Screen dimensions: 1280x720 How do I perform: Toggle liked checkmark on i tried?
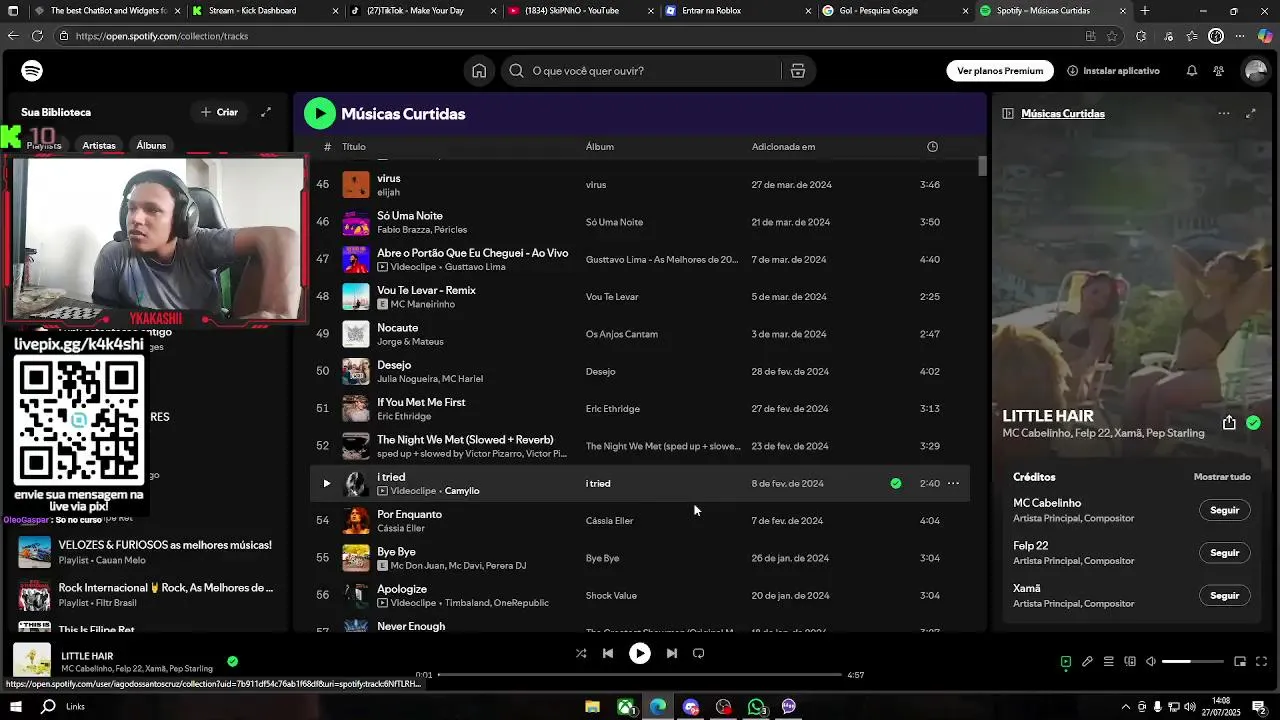pos(896,484)
